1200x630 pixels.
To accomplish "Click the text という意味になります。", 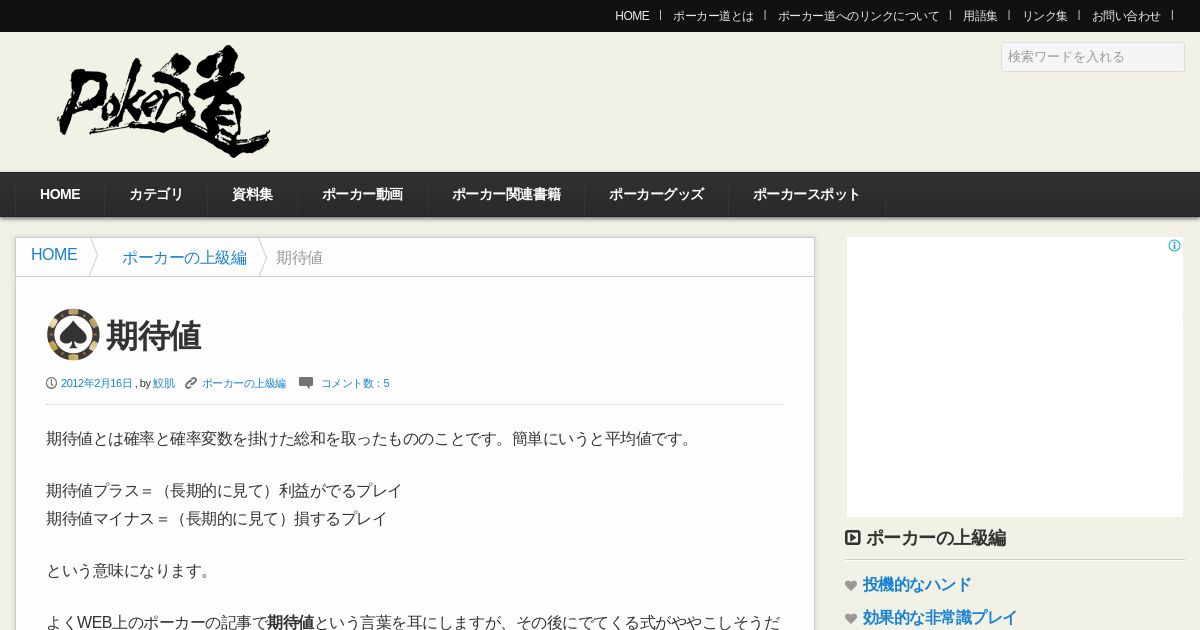I will (130, 571).
